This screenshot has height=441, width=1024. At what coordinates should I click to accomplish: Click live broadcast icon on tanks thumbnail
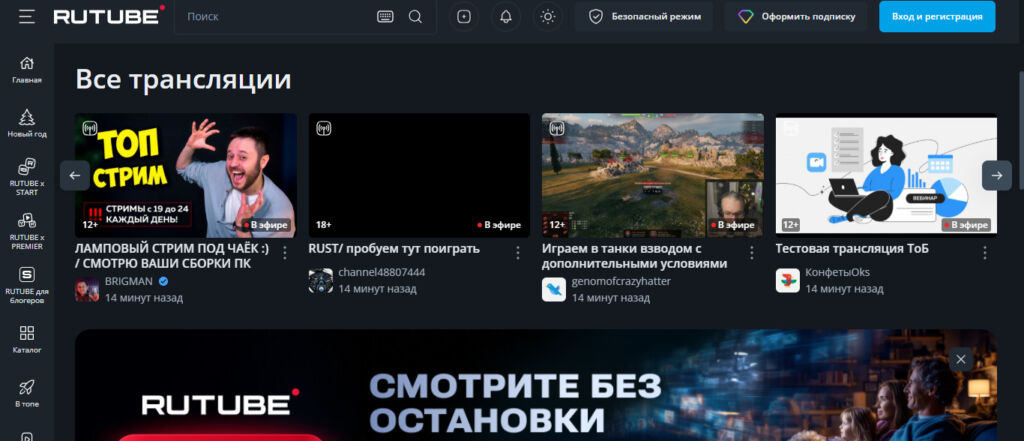tap(557, 128)
